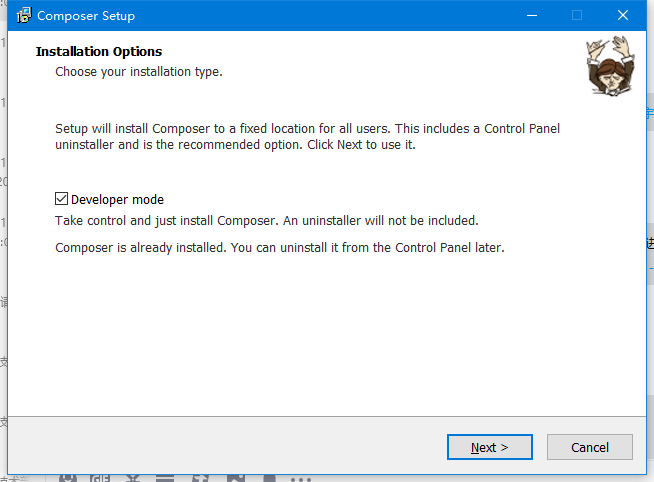Screen dimensions: 654x482
Task: Click the 'Take control and just install Composer' description
Action: pos(267,221)
